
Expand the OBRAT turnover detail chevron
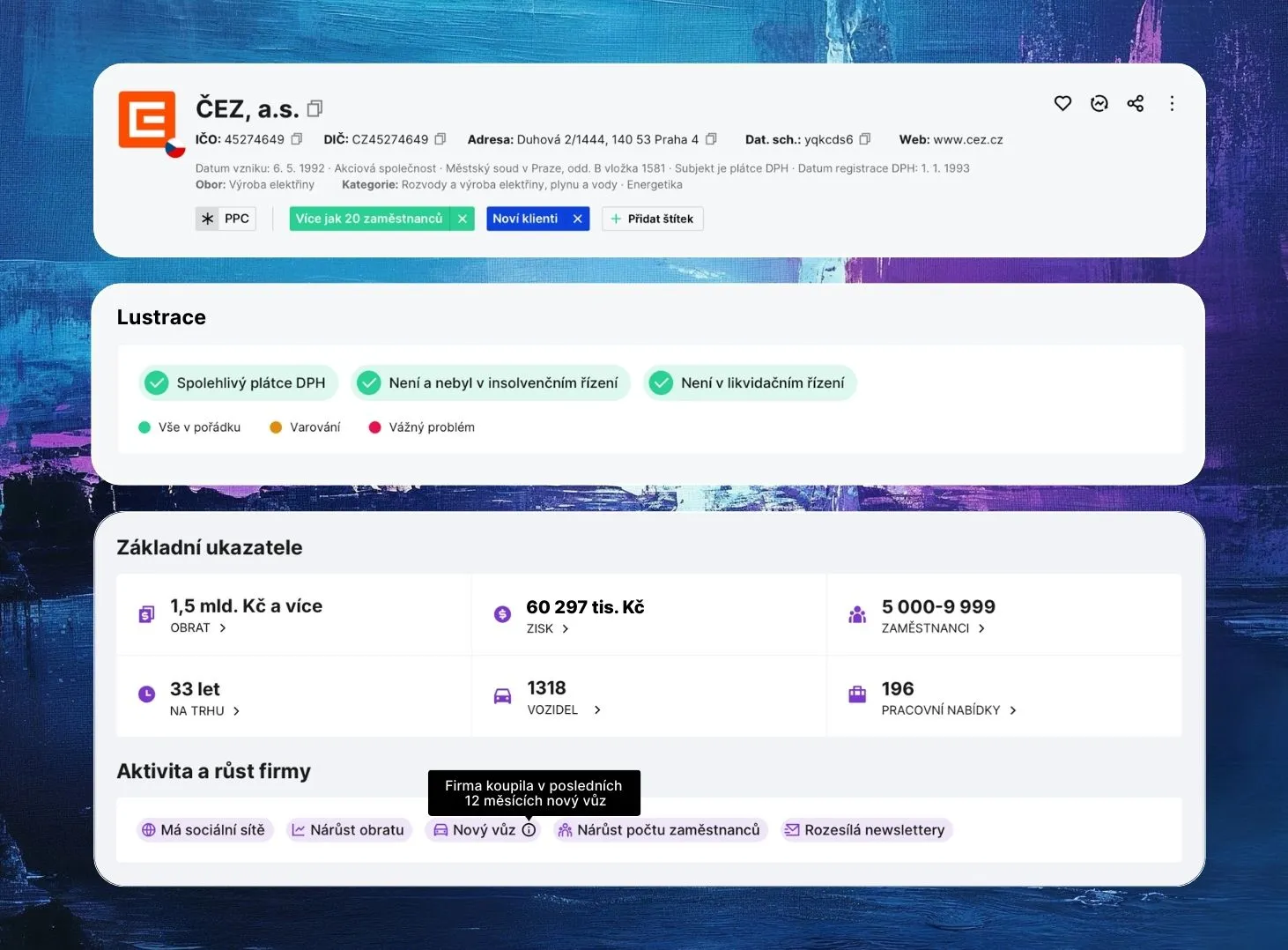click(223, 628)
